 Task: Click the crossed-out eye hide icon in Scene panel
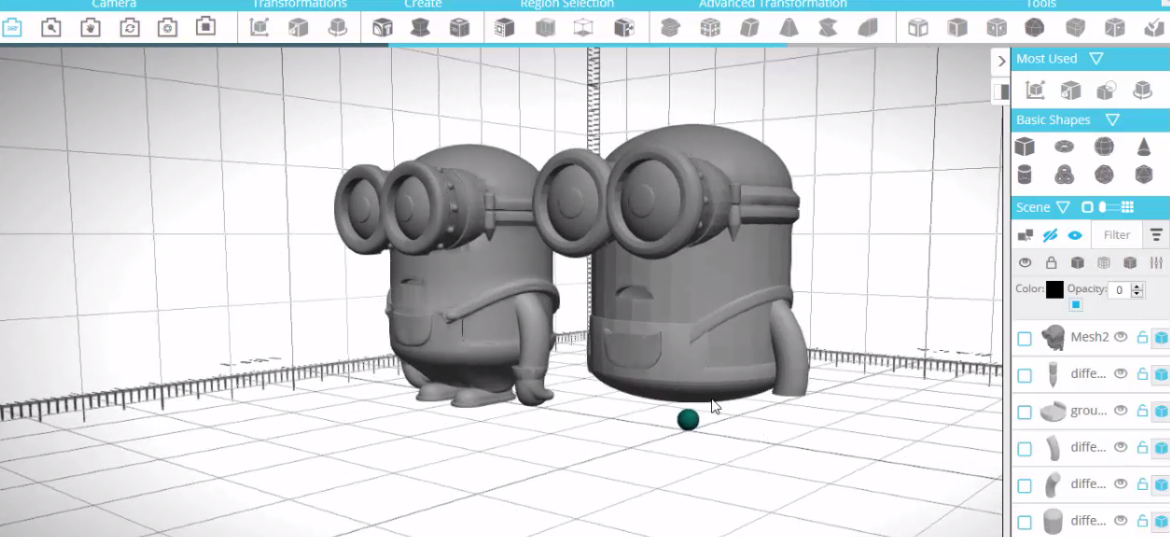1050,235
